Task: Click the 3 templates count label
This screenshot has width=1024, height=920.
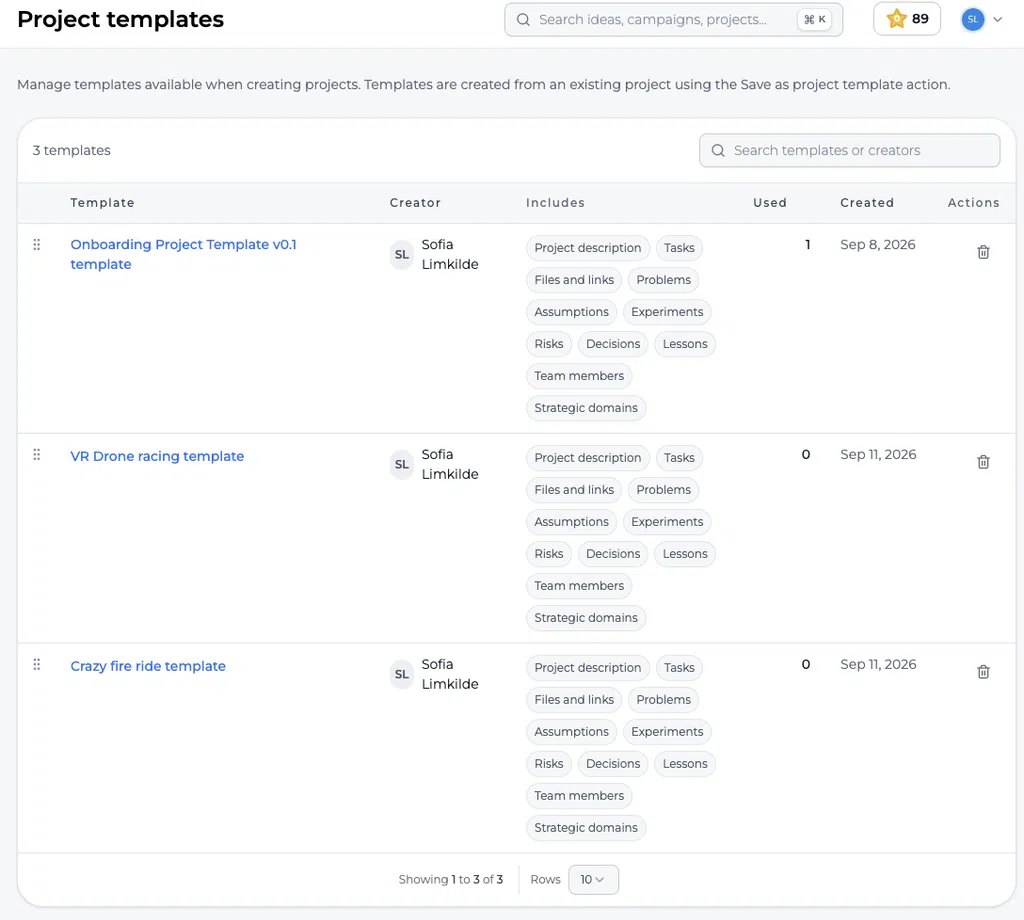Action: tap(72, 151)
